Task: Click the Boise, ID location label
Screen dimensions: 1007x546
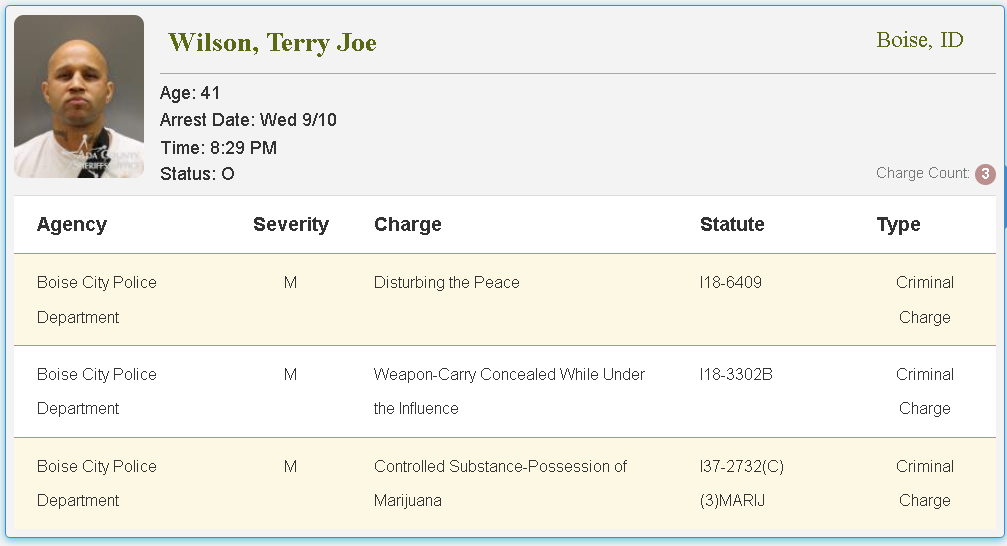Action: [x=920, y=40]
